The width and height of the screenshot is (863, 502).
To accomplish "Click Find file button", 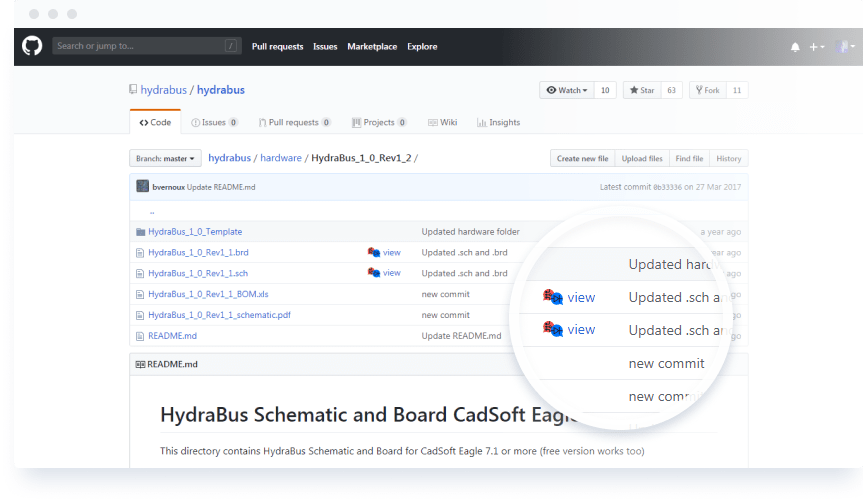I will point(689,159).
